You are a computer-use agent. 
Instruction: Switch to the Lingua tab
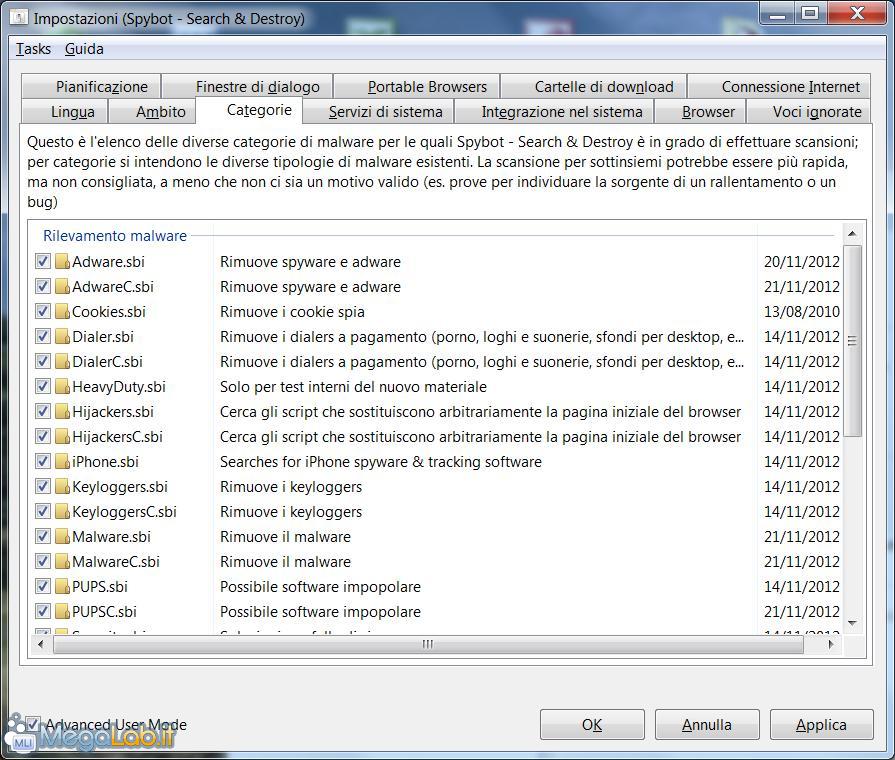click(64, 111)
